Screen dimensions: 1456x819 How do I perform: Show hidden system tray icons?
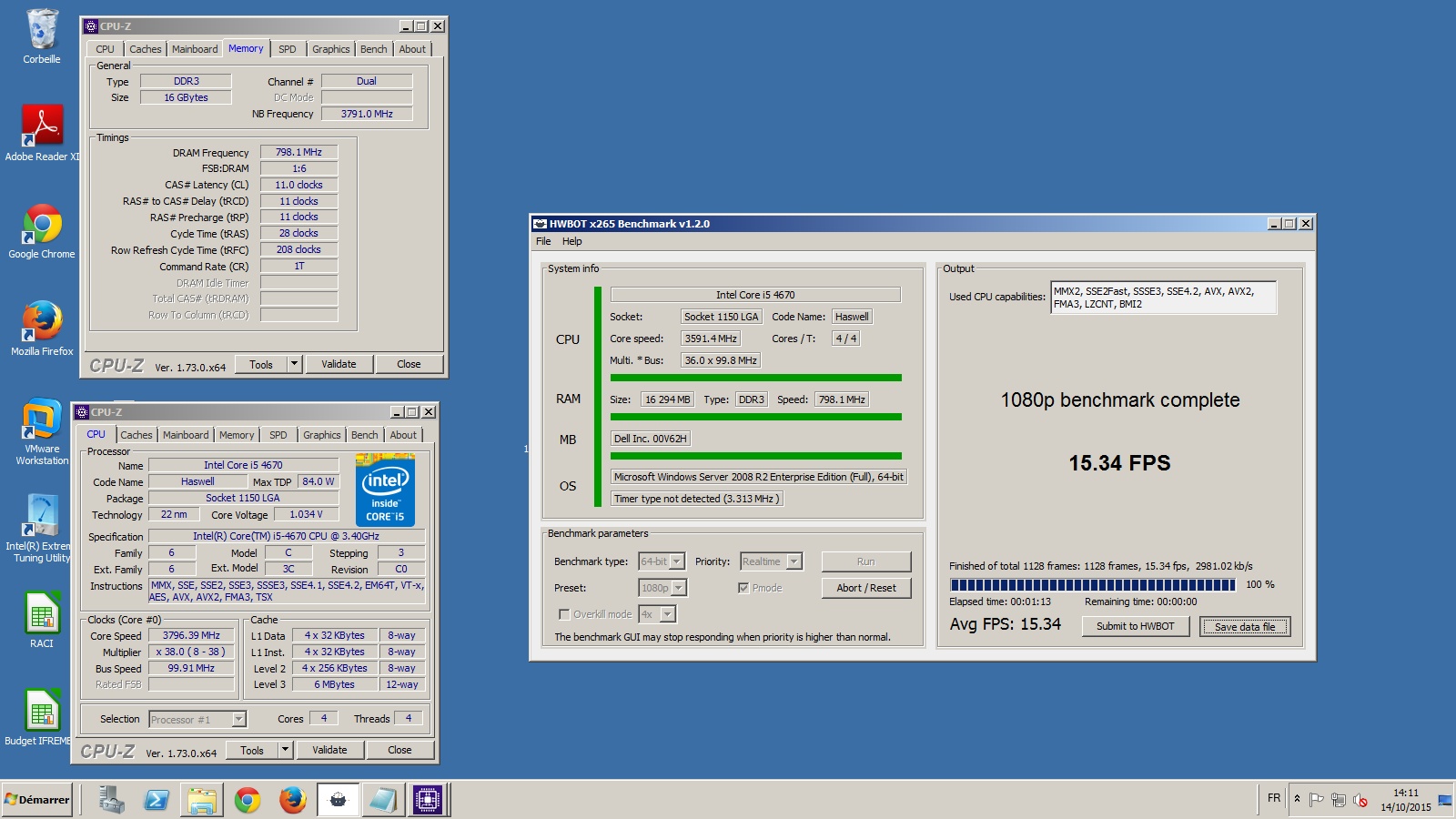(x=1298, y=799)
